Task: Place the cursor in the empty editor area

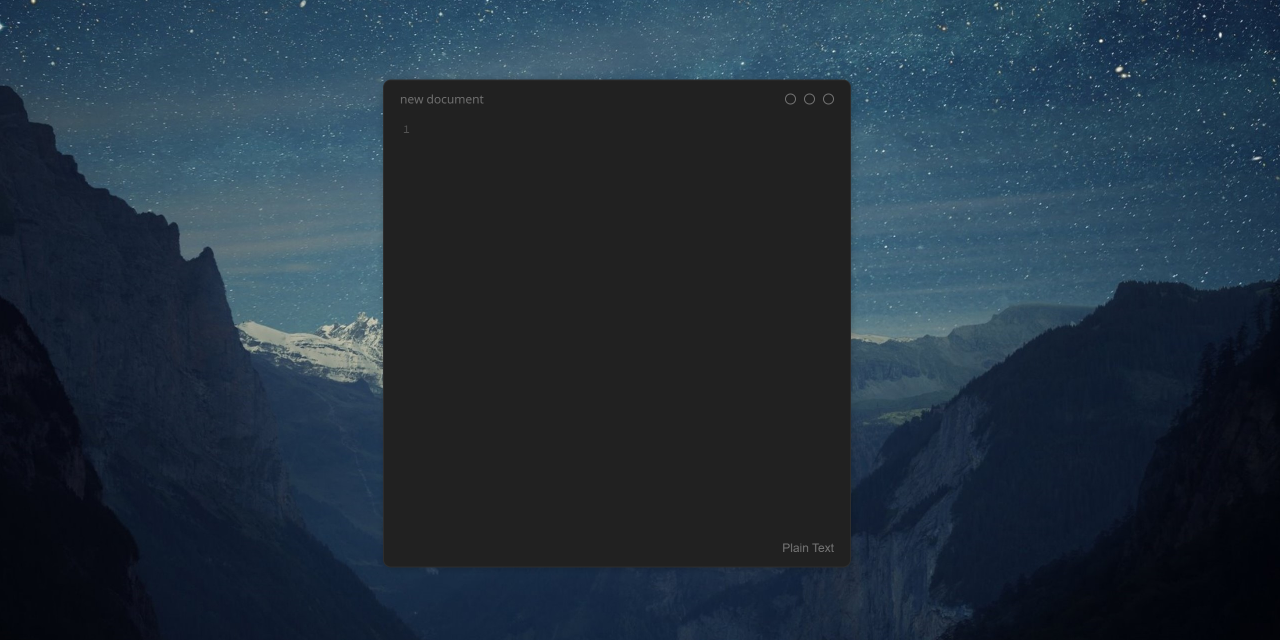Action: pyautogui.click(x=600, y=300)
